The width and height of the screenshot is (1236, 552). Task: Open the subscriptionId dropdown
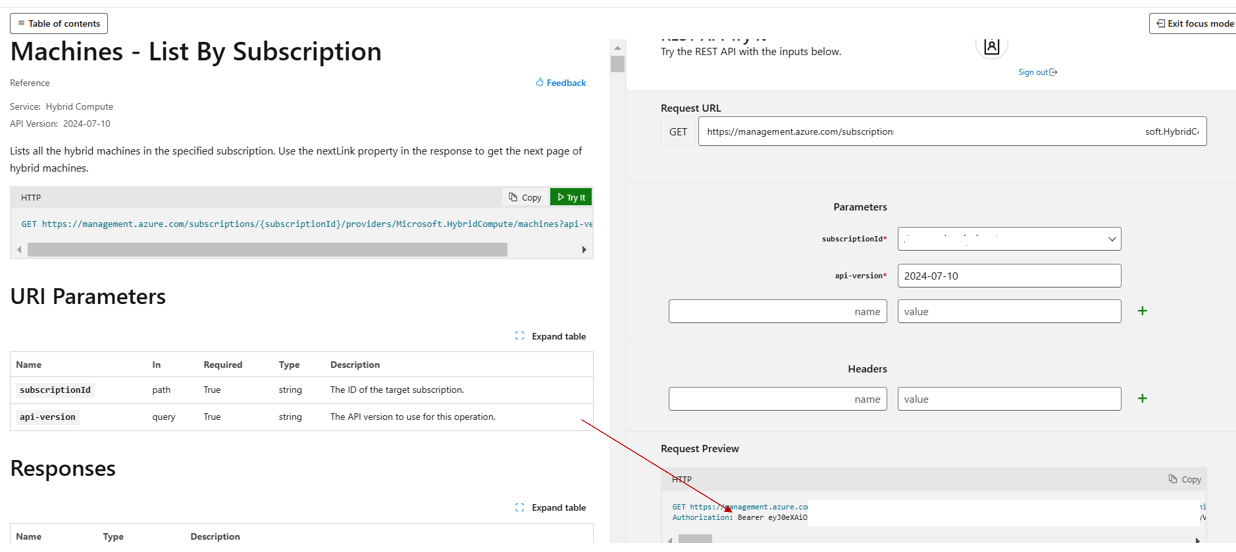click(1009, 239)
